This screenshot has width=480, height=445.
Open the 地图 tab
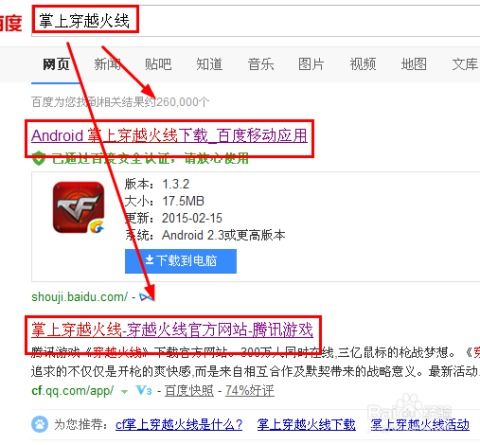pos(414,64)
